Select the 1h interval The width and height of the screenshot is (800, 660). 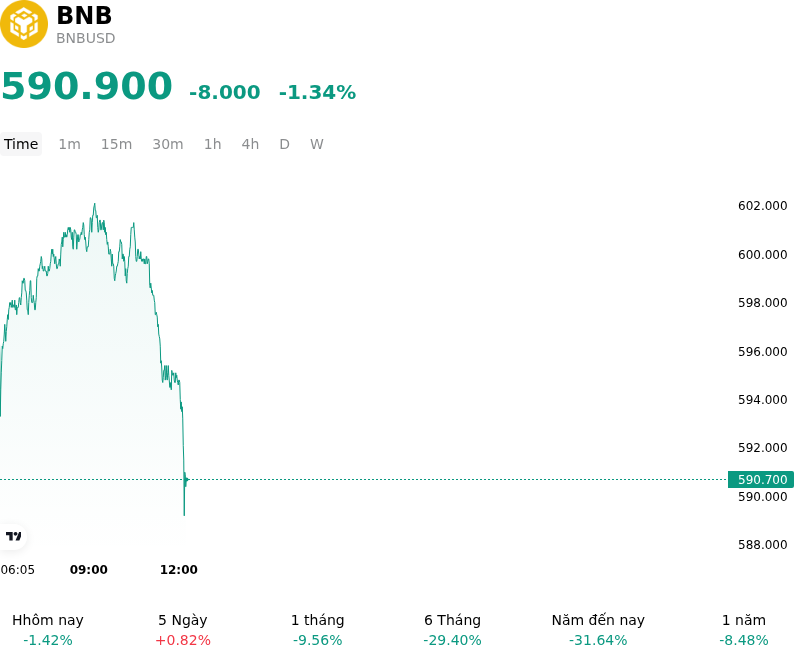[213, 144]
